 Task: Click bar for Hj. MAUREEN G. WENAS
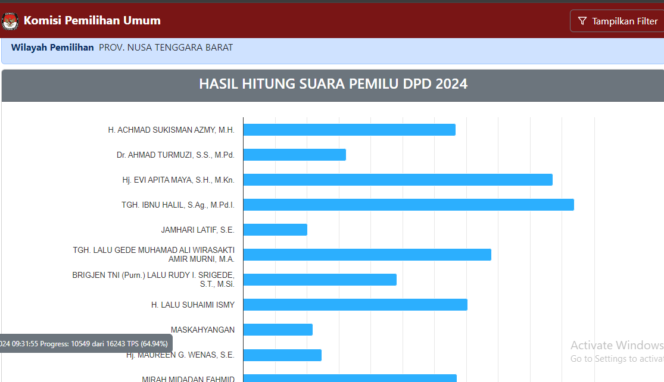(282, 355)
